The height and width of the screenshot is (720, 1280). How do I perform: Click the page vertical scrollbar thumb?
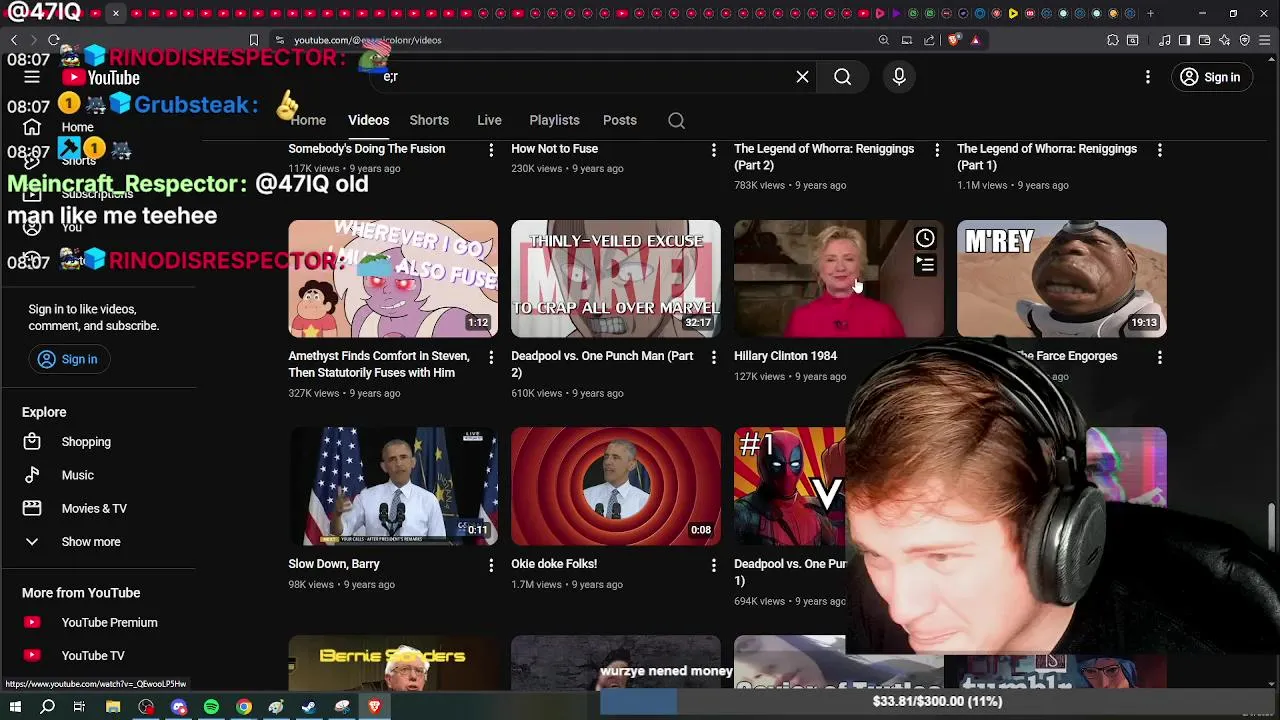(x=1272, y=527)
